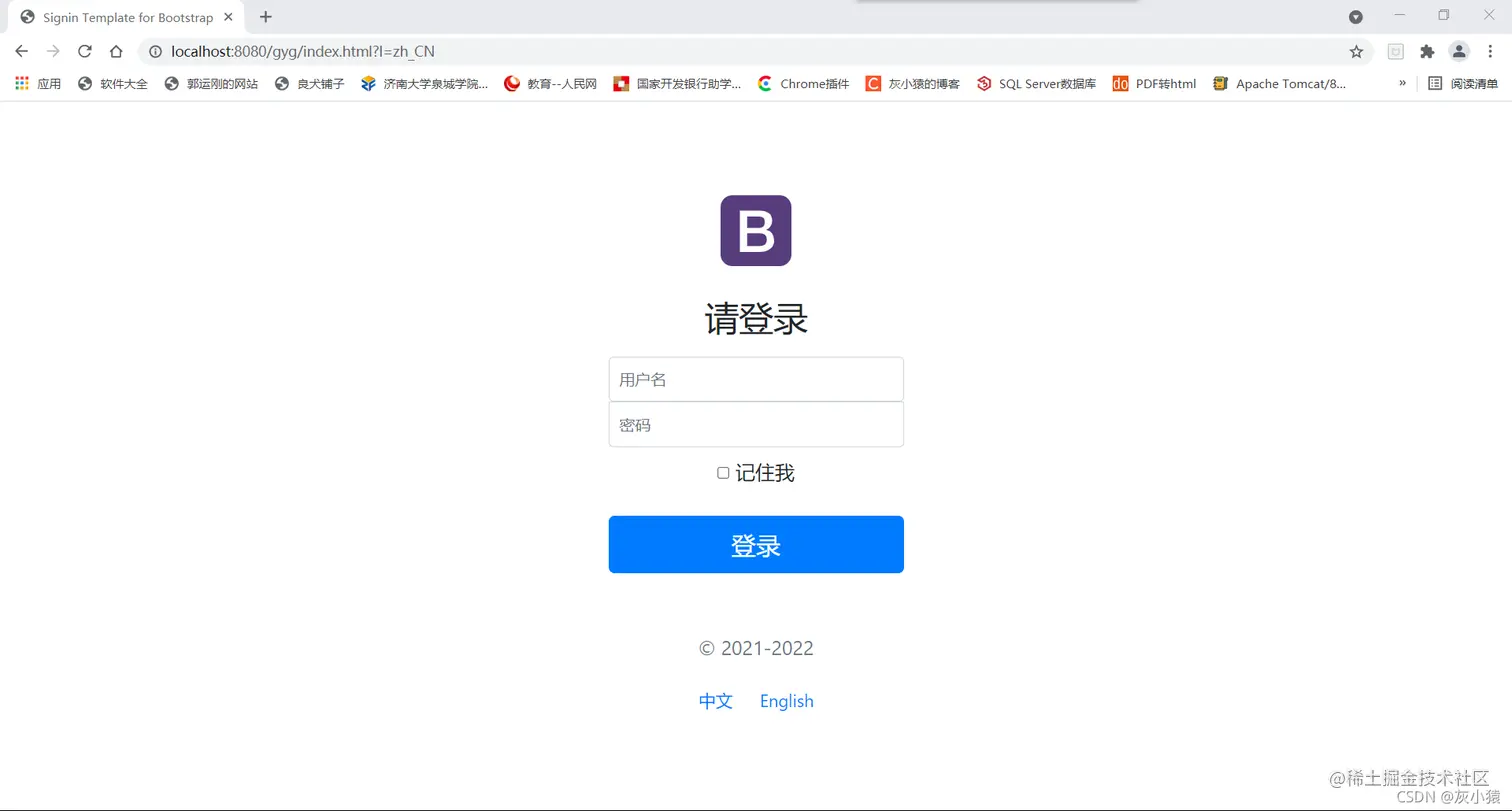Open a new tab with plus button

click(265, 17)
